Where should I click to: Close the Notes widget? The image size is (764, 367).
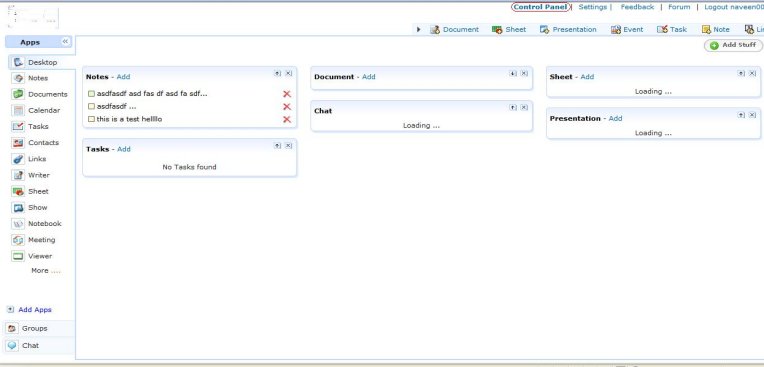tap(288, 74)
